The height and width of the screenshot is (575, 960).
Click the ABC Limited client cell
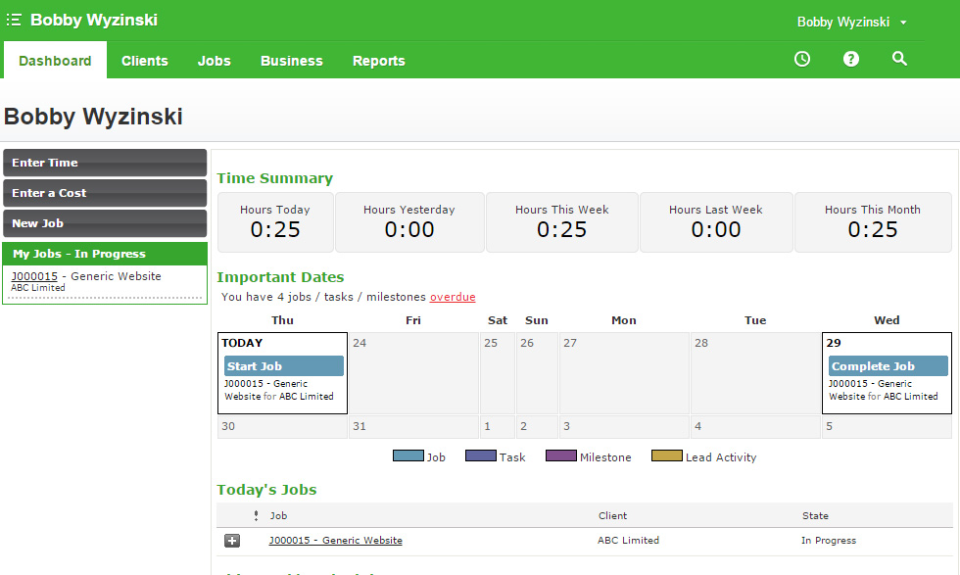tap(628, 540)
